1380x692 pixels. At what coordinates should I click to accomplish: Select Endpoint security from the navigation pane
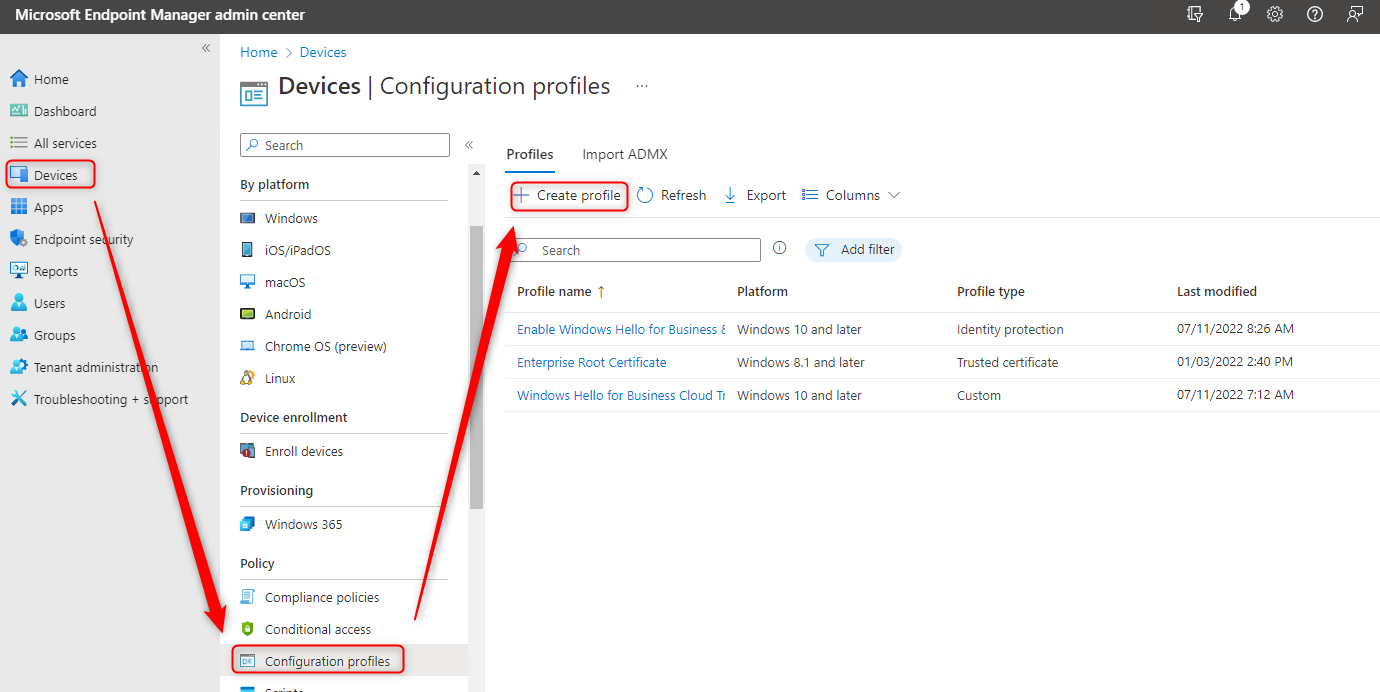click(x=85, y=238)
